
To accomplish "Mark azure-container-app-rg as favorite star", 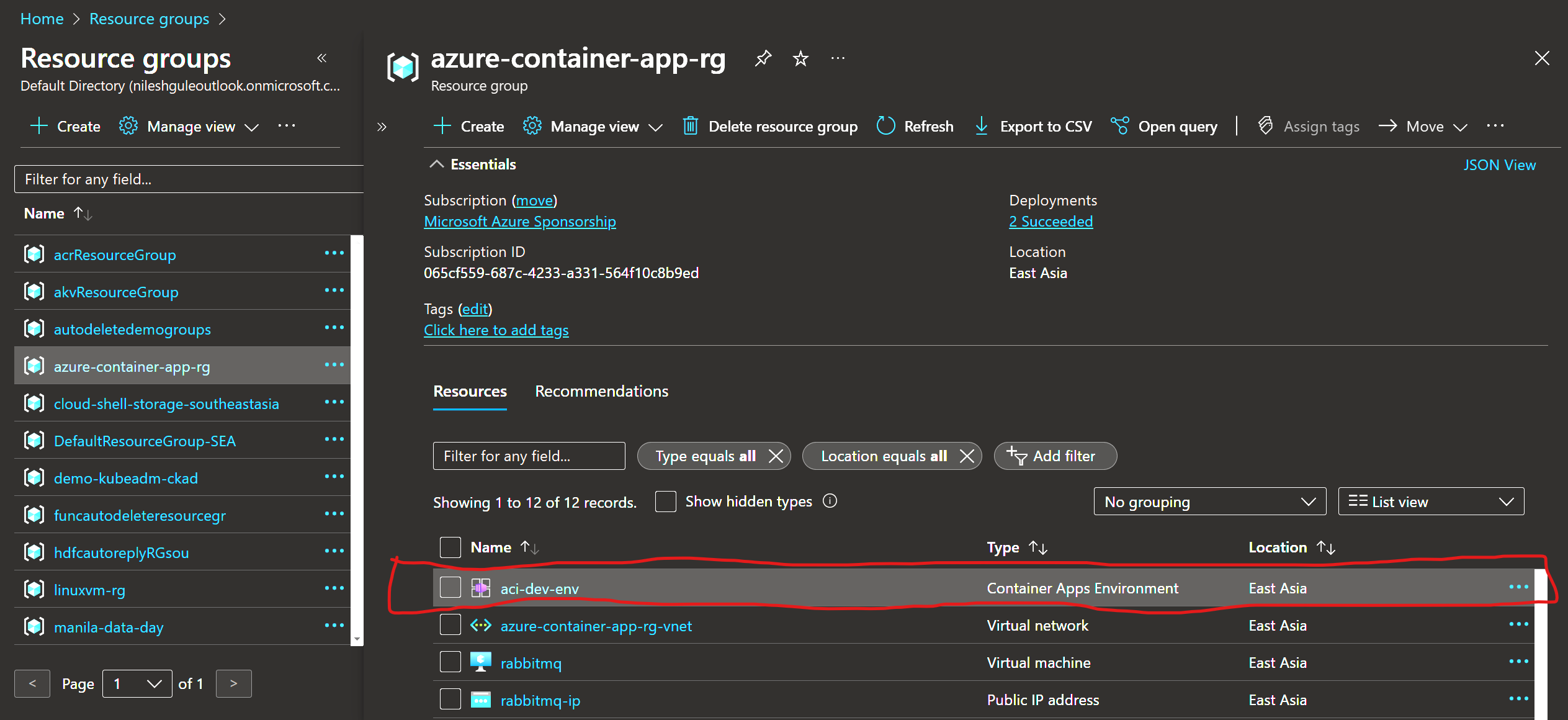I will pyautogui.click(x=800, y=58).
